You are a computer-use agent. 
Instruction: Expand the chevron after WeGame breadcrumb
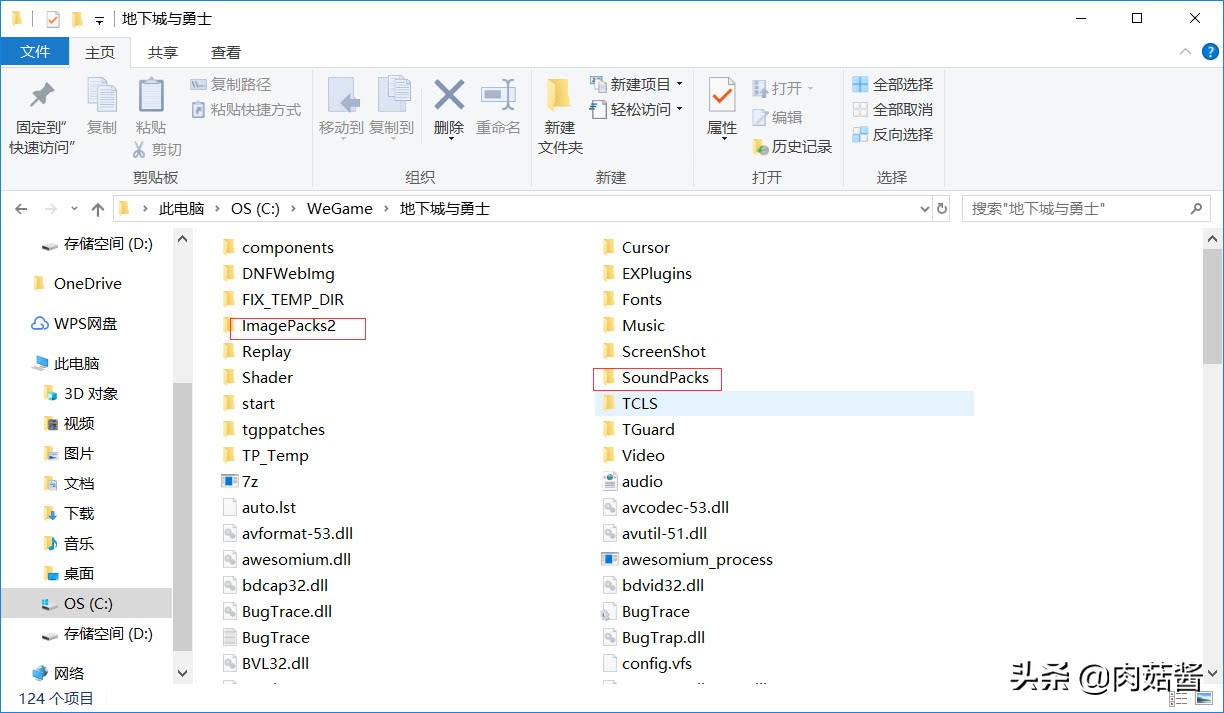click(386, 209)
